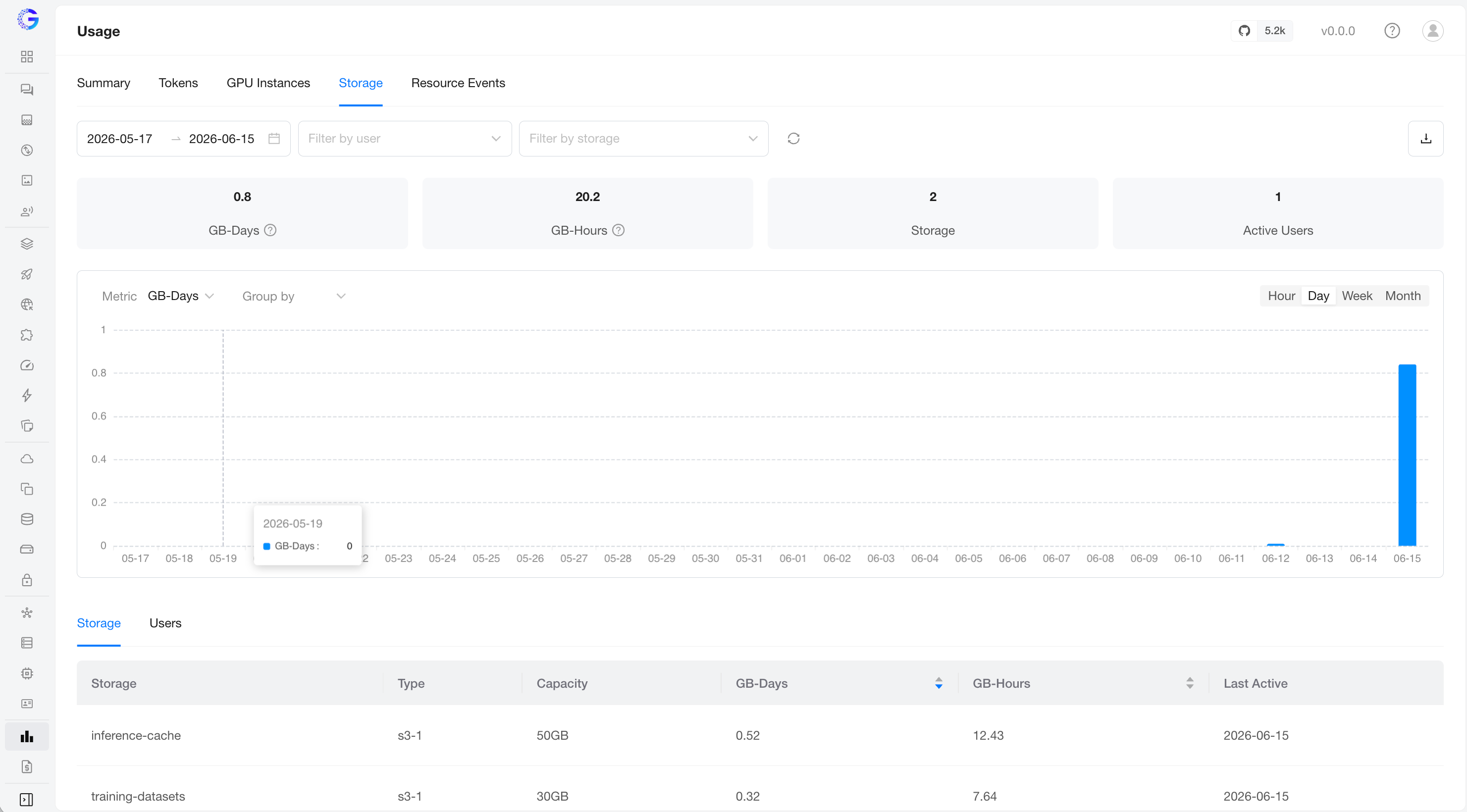1467x812 pixels.
Task: Open the database cylinder icon in sidebar
Action: pyautogui.click(x=27, y=519)
